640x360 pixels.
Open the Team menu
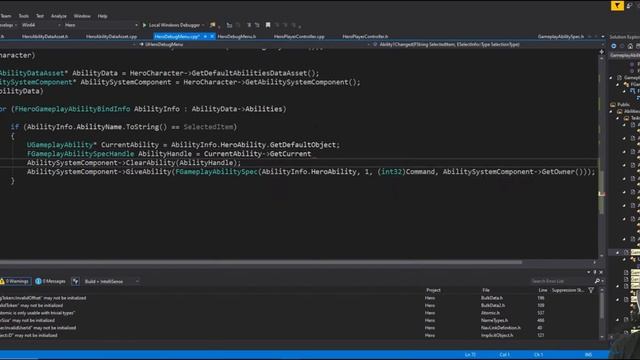tap(6, 16)
